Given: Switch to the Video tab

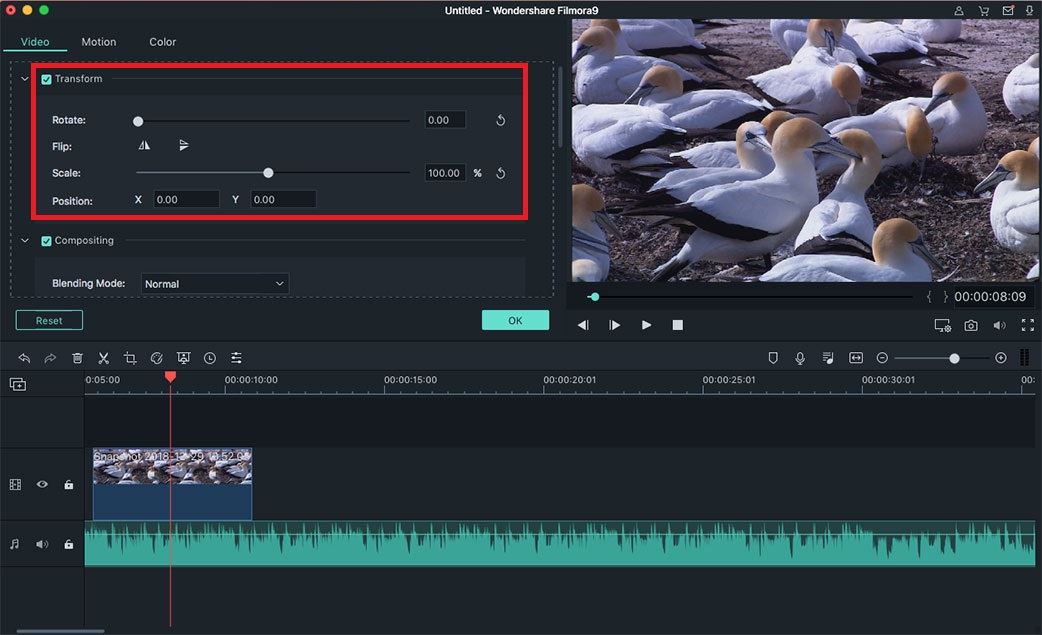Looking at the screenshot, I should tap(35, 42).
